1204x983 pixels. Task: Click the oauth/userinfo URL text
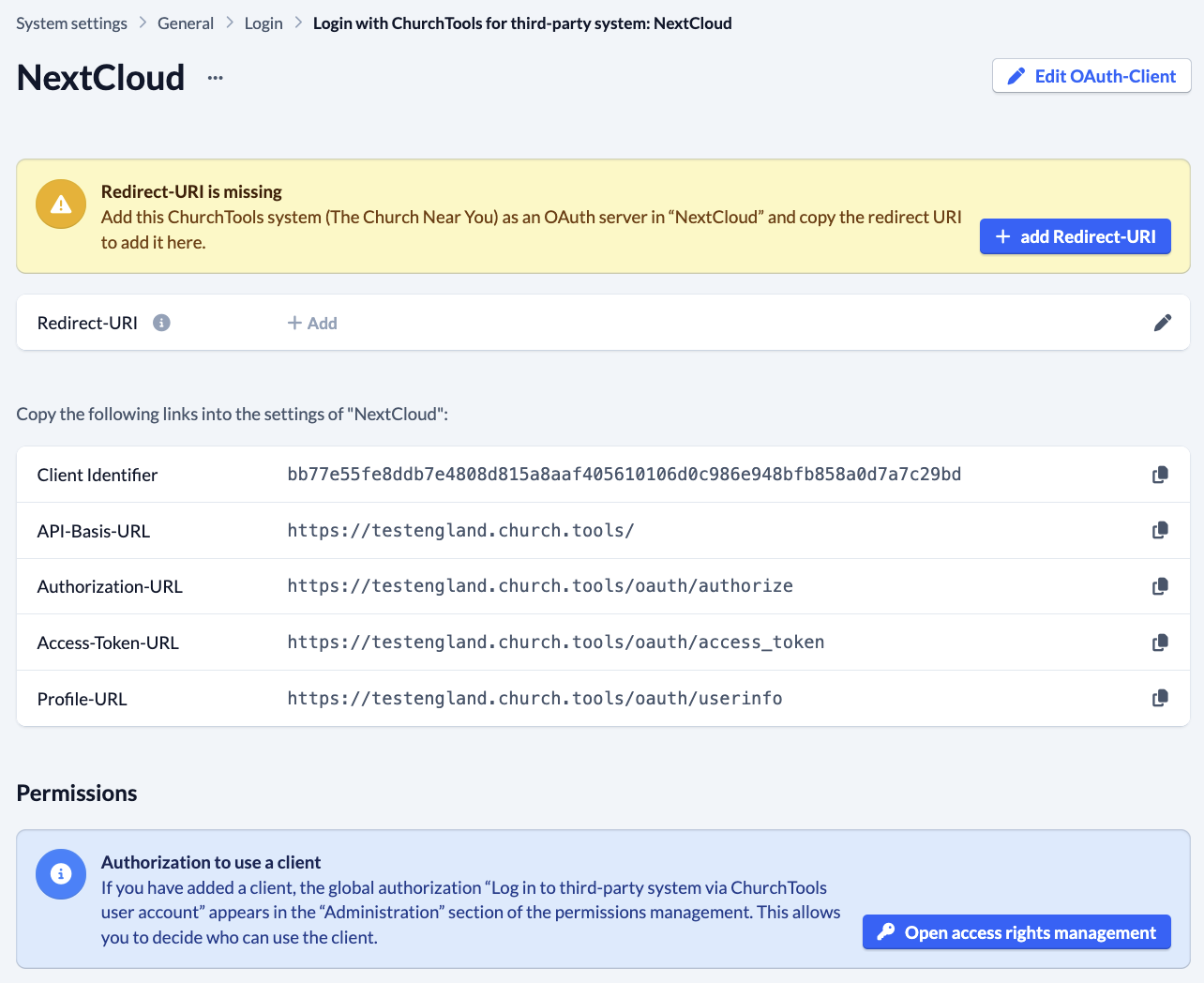[x=534, y=699]
